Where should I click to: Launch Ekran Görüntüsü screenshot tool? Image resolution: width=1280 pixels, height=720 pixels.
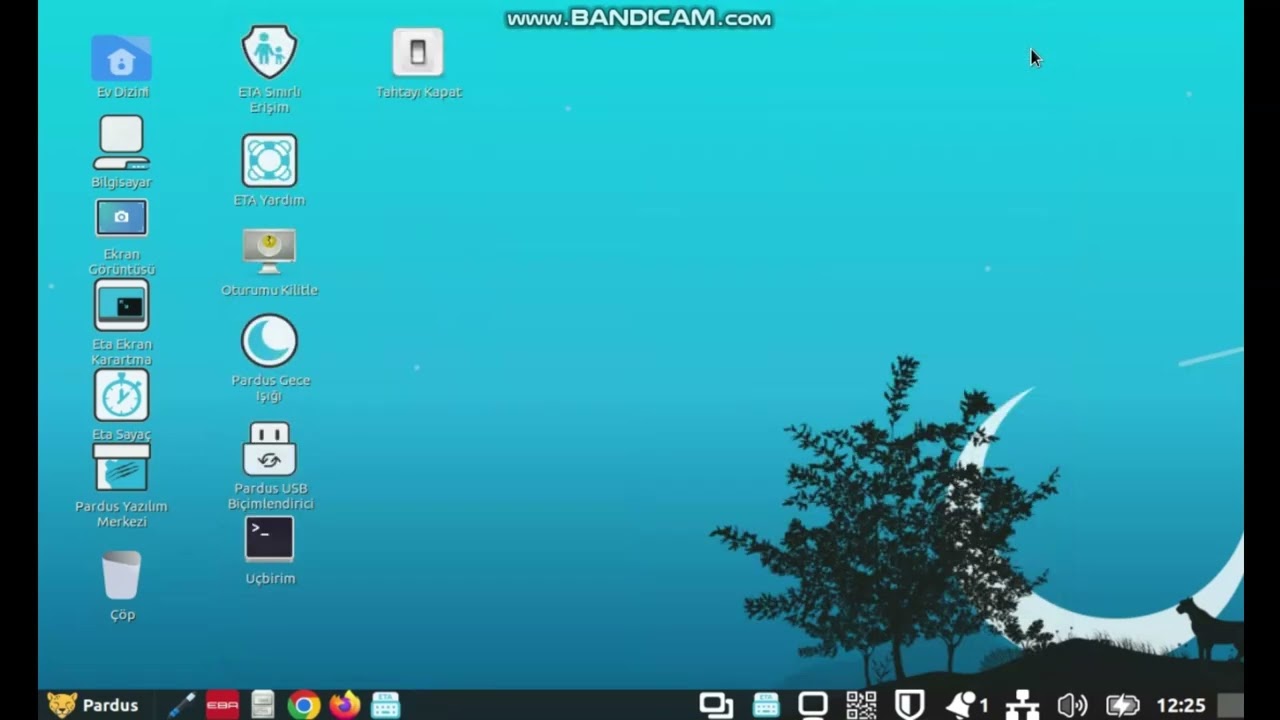[121, 218]
